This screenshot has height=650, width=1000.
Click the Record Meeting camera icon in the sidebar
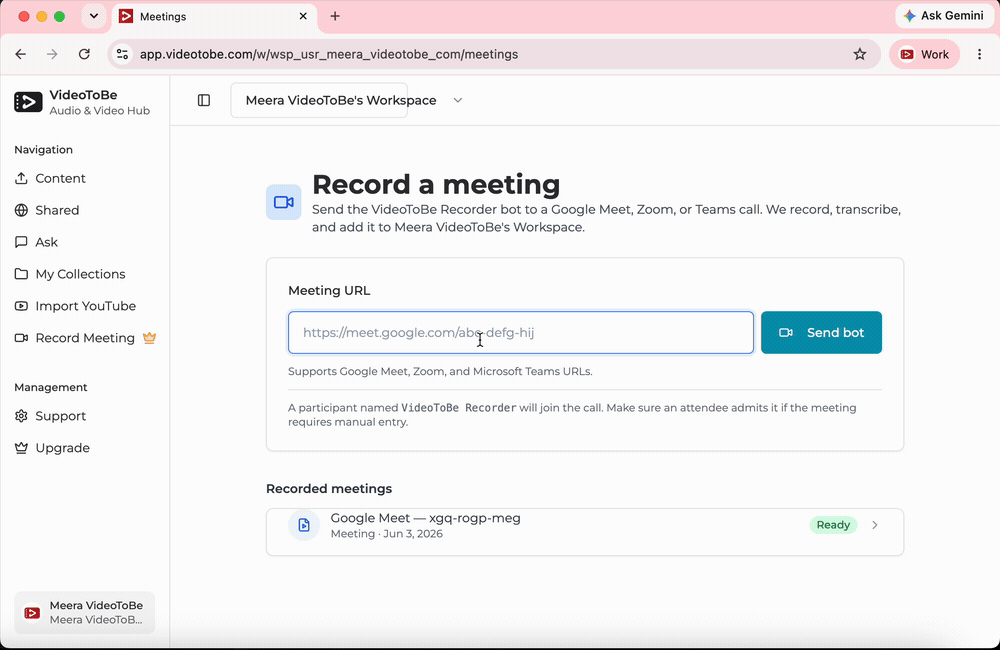(x=21, y=338)
